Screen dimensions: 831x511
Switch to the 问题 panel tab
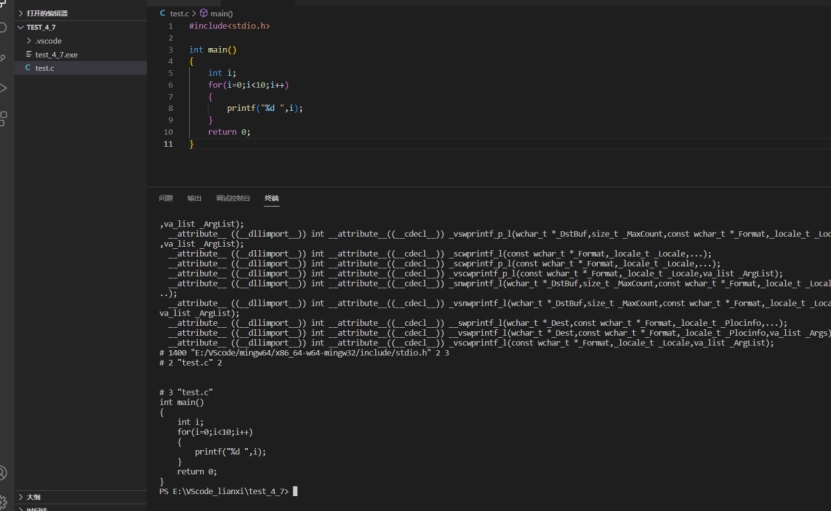click(166, 198)
